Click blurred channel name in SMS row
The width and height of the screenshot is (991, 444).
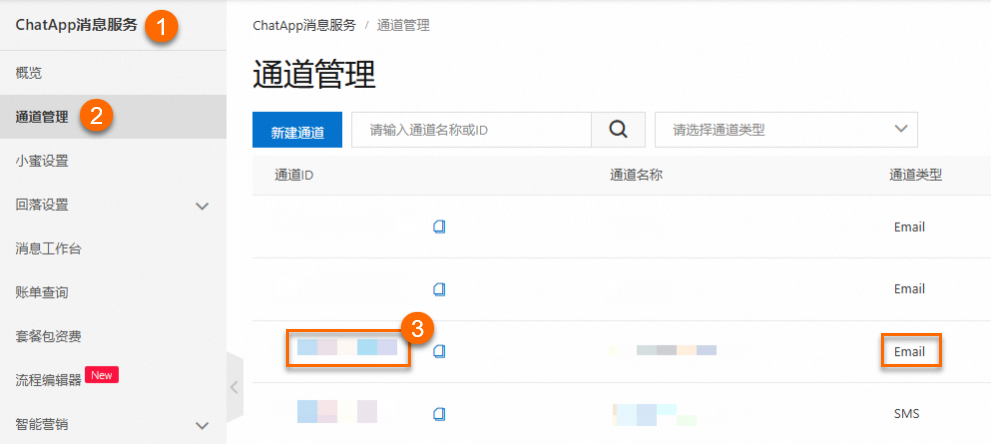[x=654, y=415]
